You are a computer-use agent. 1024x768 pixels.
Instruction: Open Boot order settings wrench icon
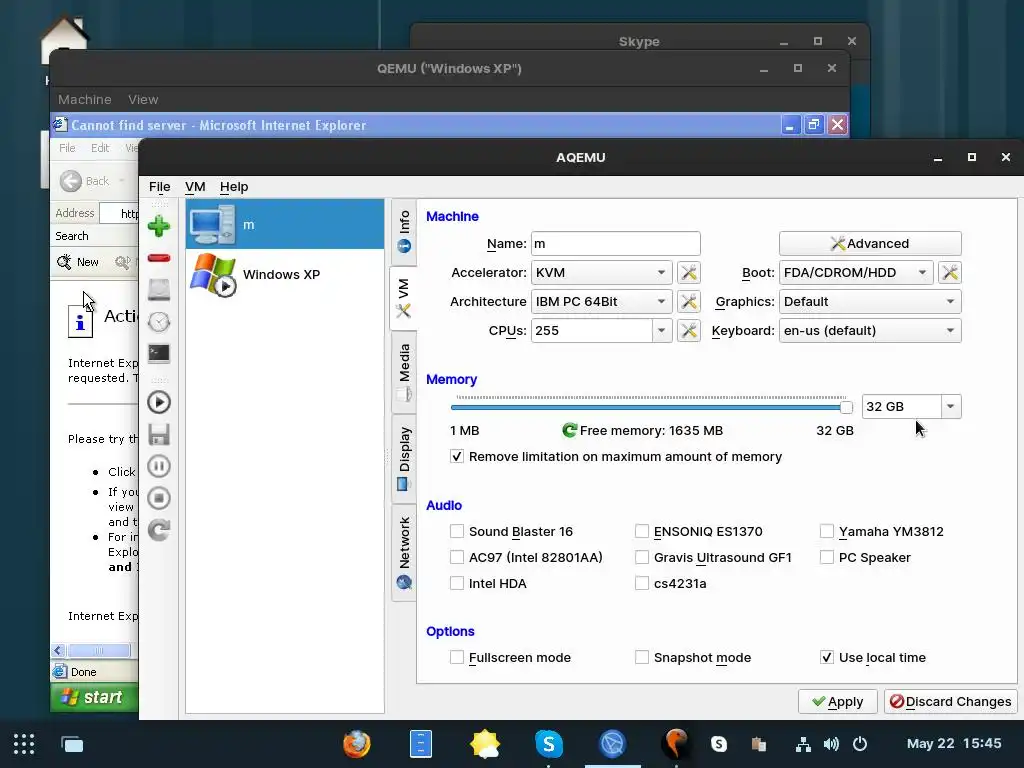click(950, 272)
